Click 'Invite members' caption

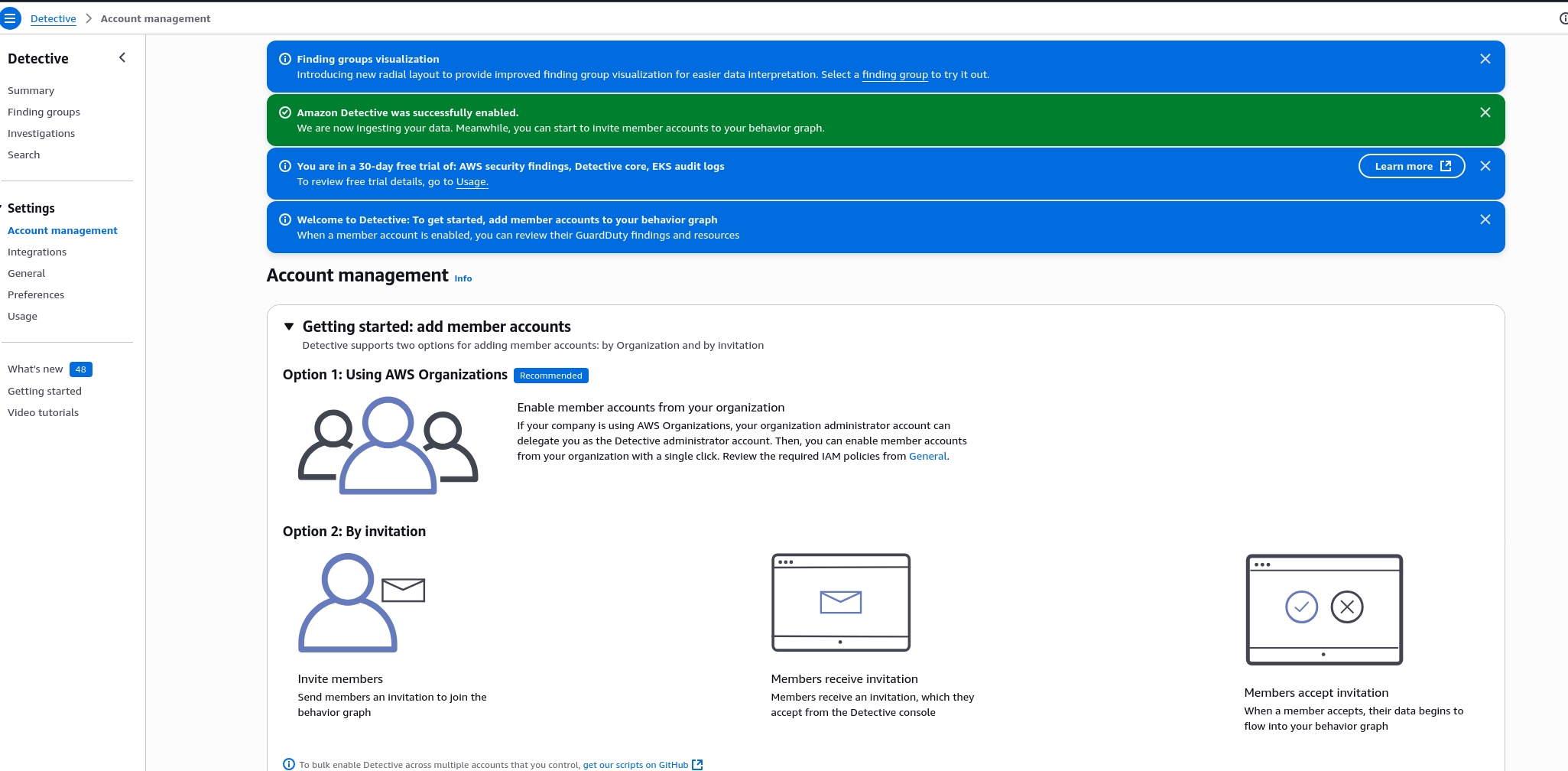point(340,679)
